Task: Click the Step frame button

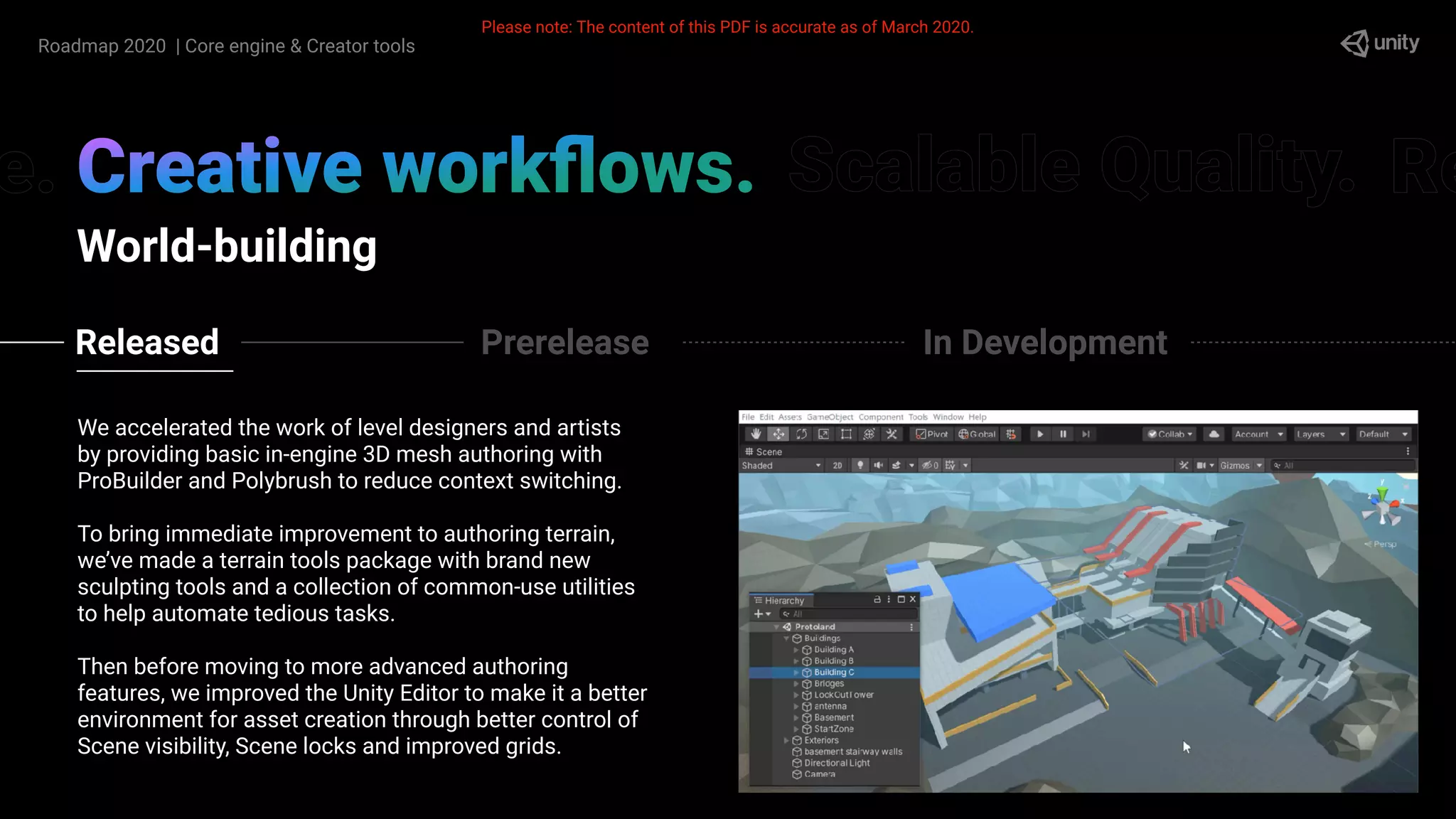Action: (1086, 434)
